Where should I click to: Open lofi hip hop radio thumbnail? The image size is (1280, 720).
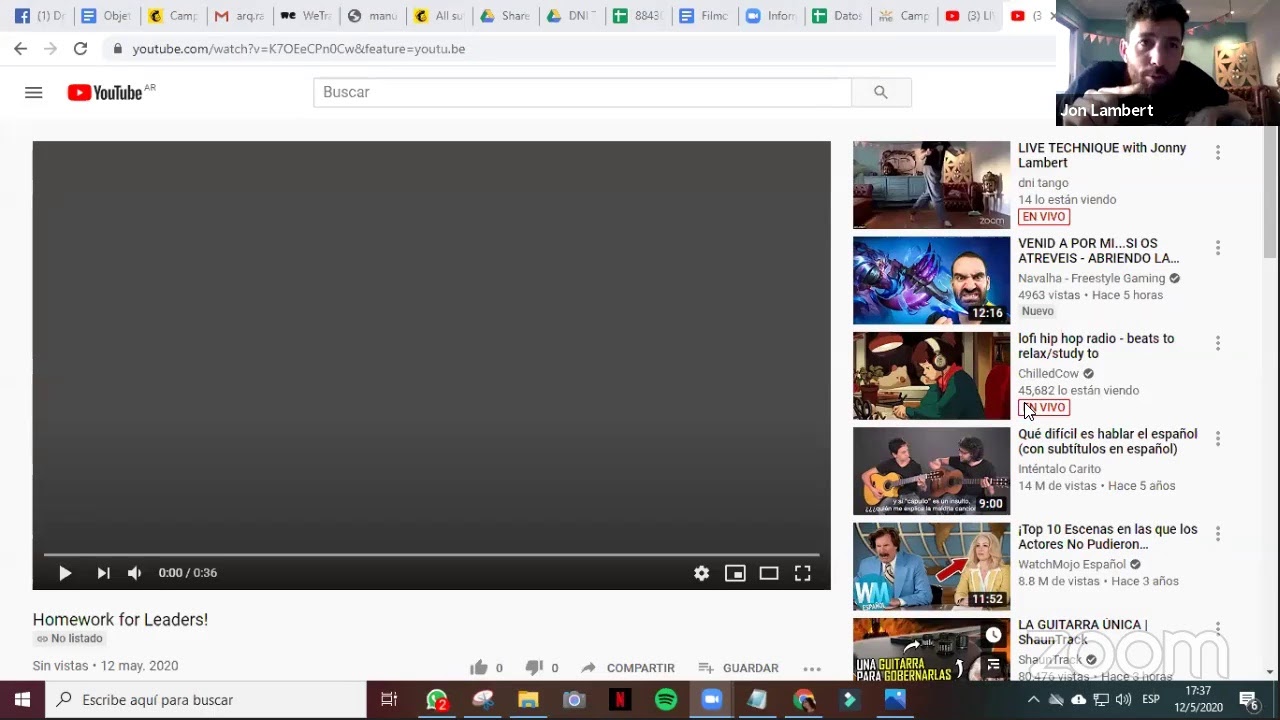(931, 376)
